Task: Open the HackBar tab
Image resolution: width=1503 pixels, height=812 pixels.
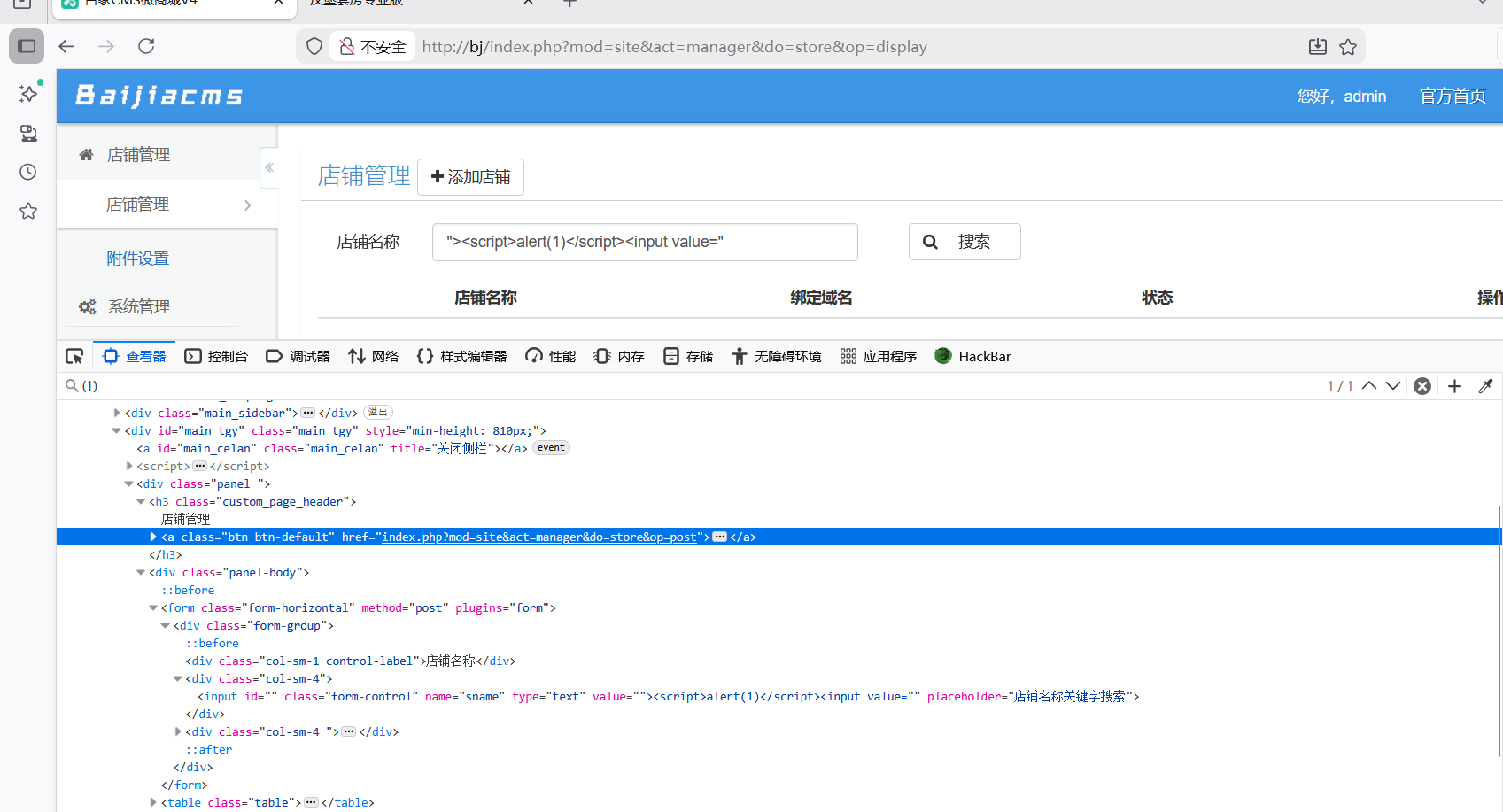Action: point(972,356)
